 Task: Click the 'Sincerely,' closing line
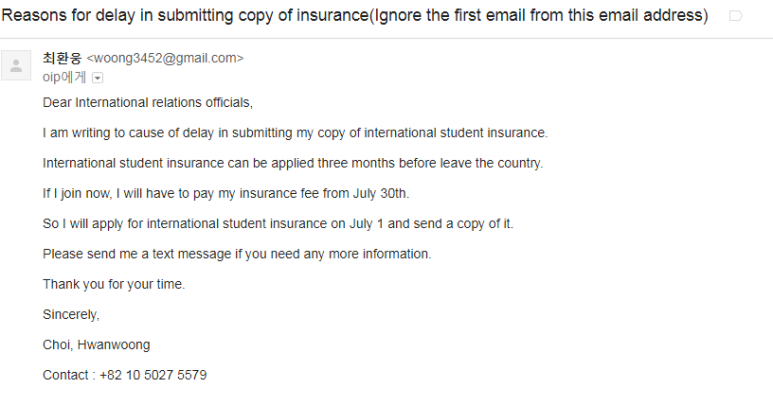(71, 315)
